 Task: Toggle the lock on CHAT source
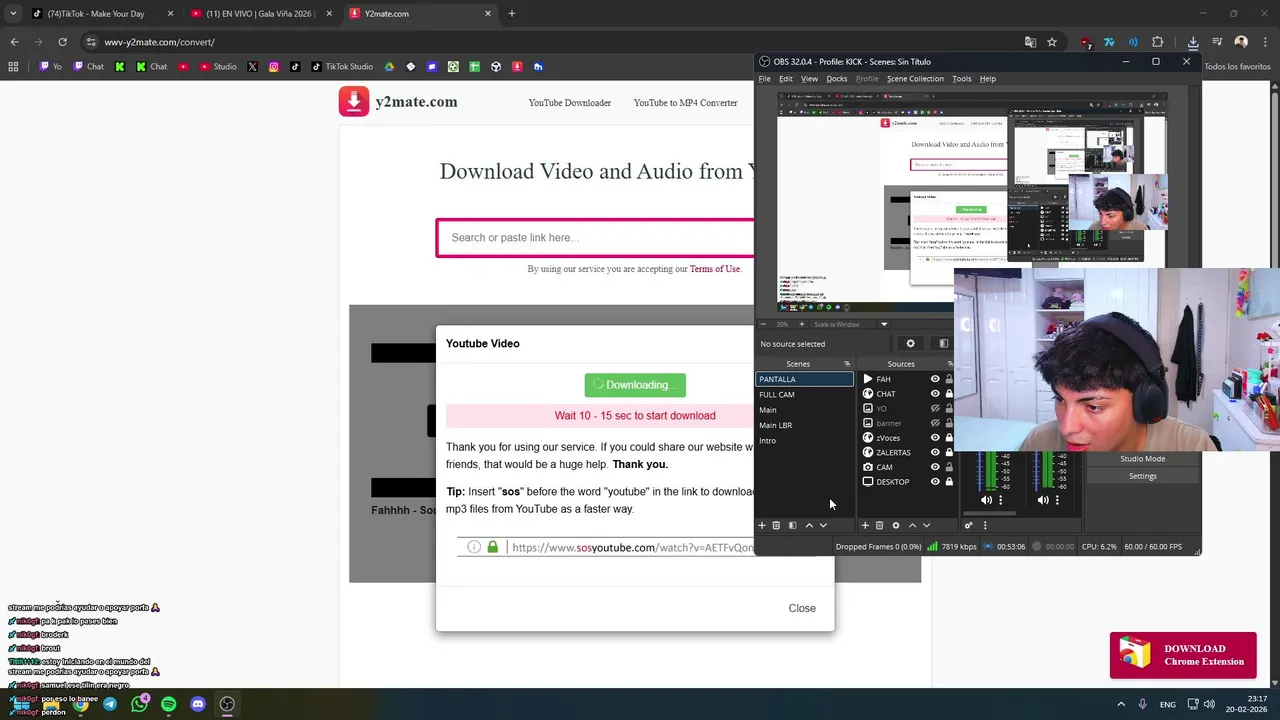pos(949,394)
